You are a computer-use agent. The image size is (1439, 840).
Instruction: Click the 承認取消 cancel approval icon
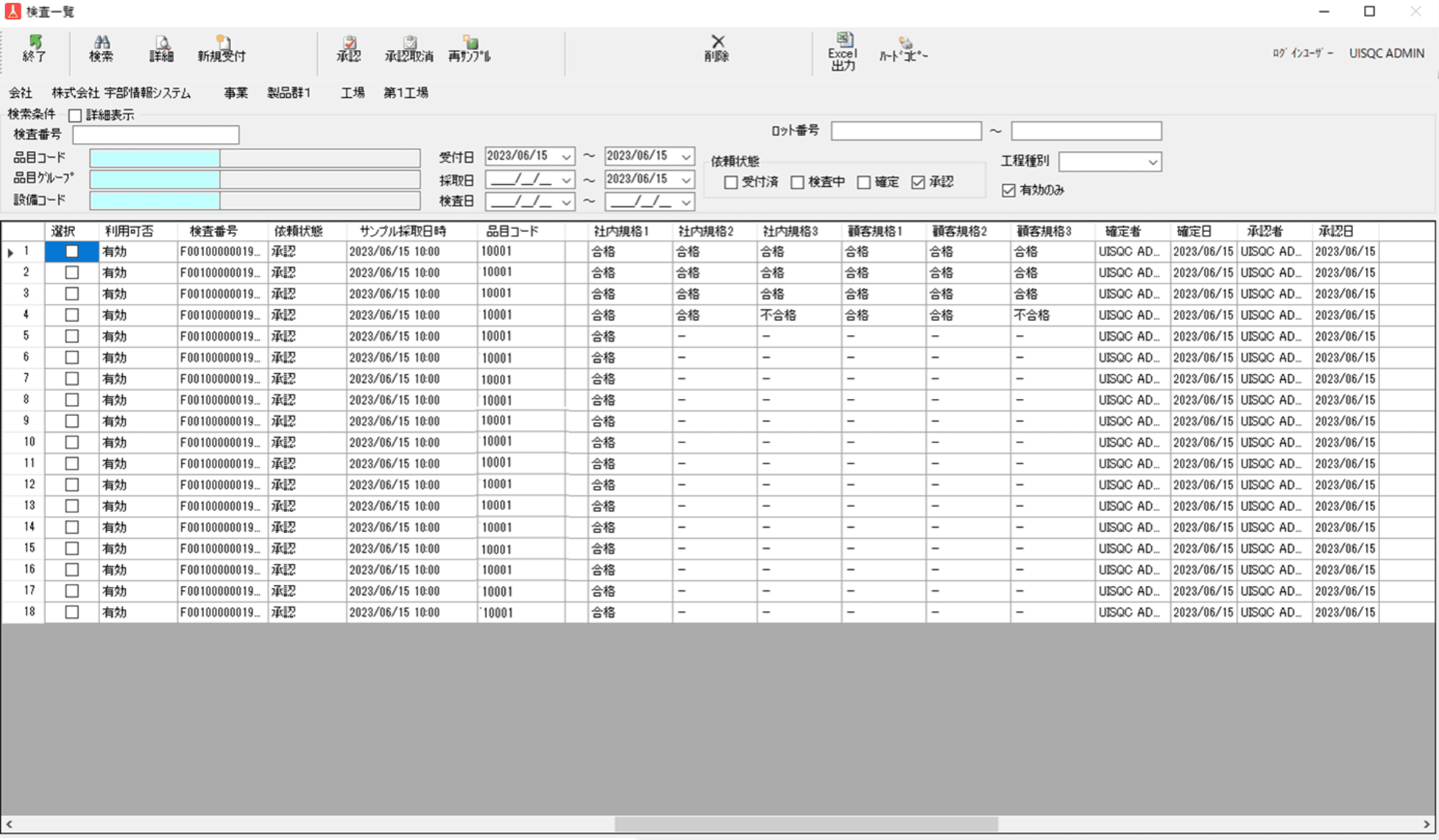[409, 48]
